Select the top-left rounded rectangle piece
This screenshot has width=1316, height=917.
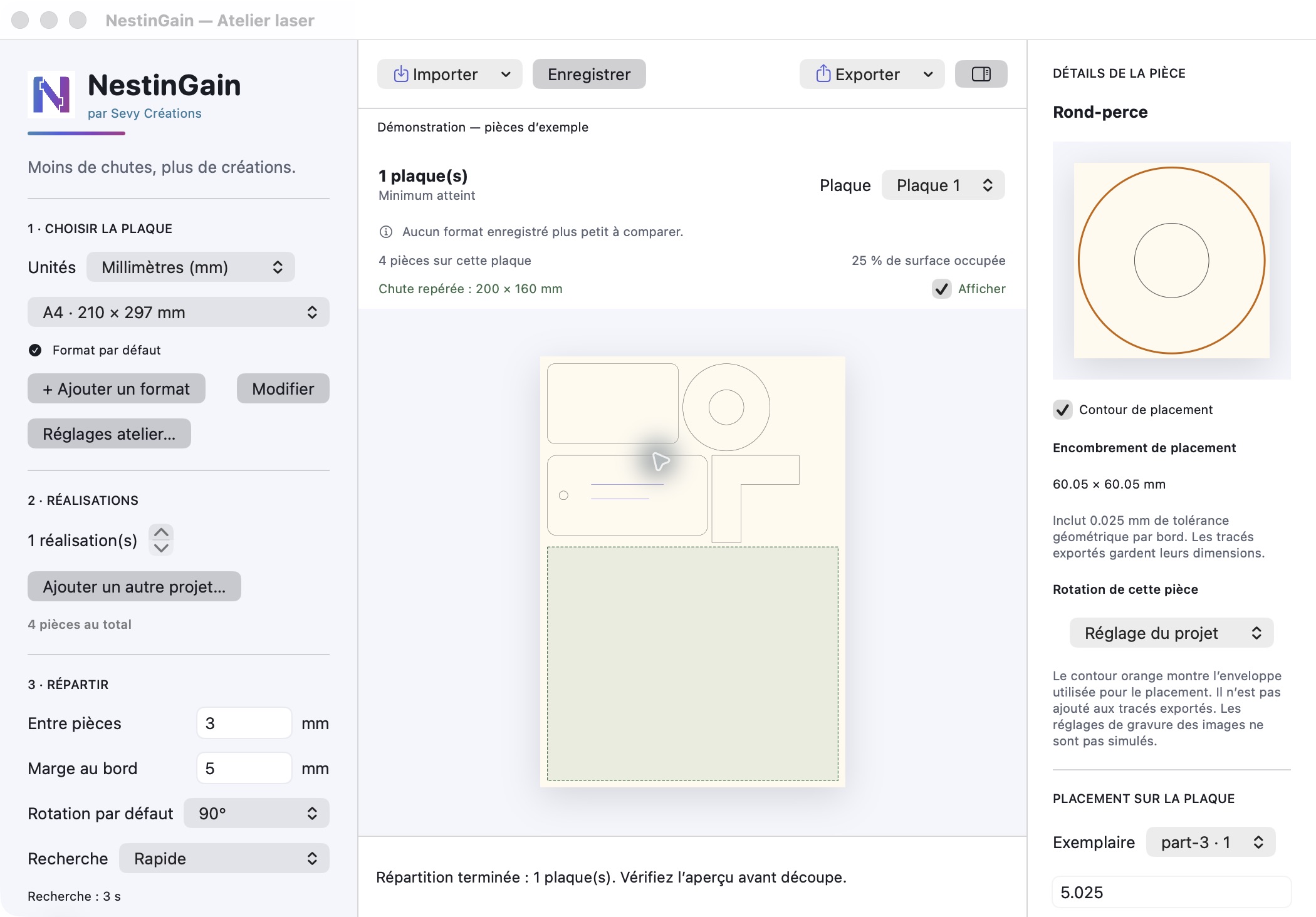pyautogui.click(x=613, y=403)
